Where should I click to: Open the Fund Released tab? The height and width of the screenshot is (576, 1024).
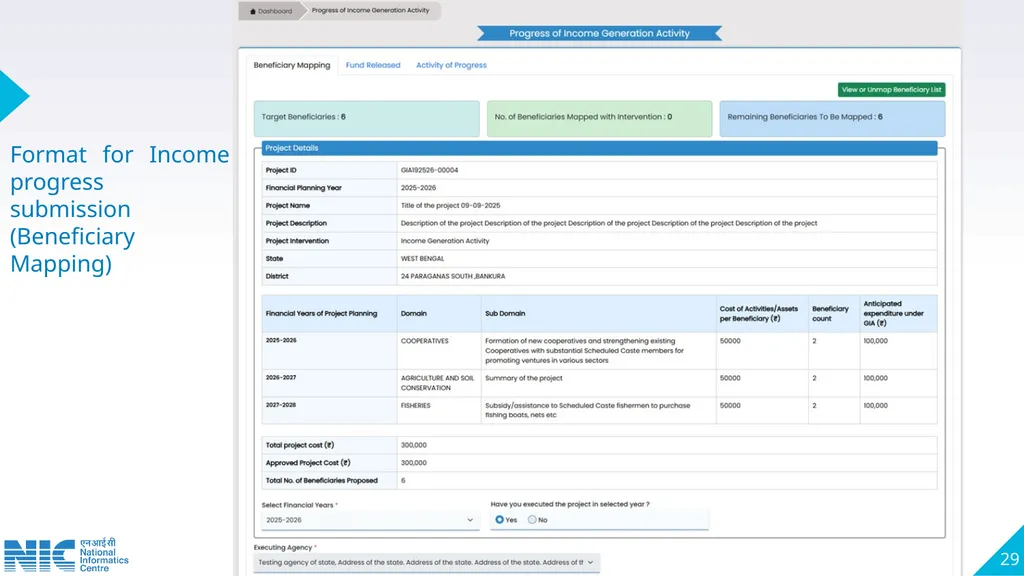[x=373, y=65]
